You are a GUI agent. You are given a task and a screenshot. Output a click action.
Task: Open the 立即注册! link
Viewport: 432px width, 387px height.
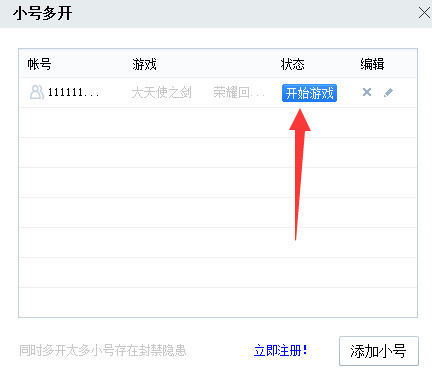pyautogui.click(x=281, y=351)
